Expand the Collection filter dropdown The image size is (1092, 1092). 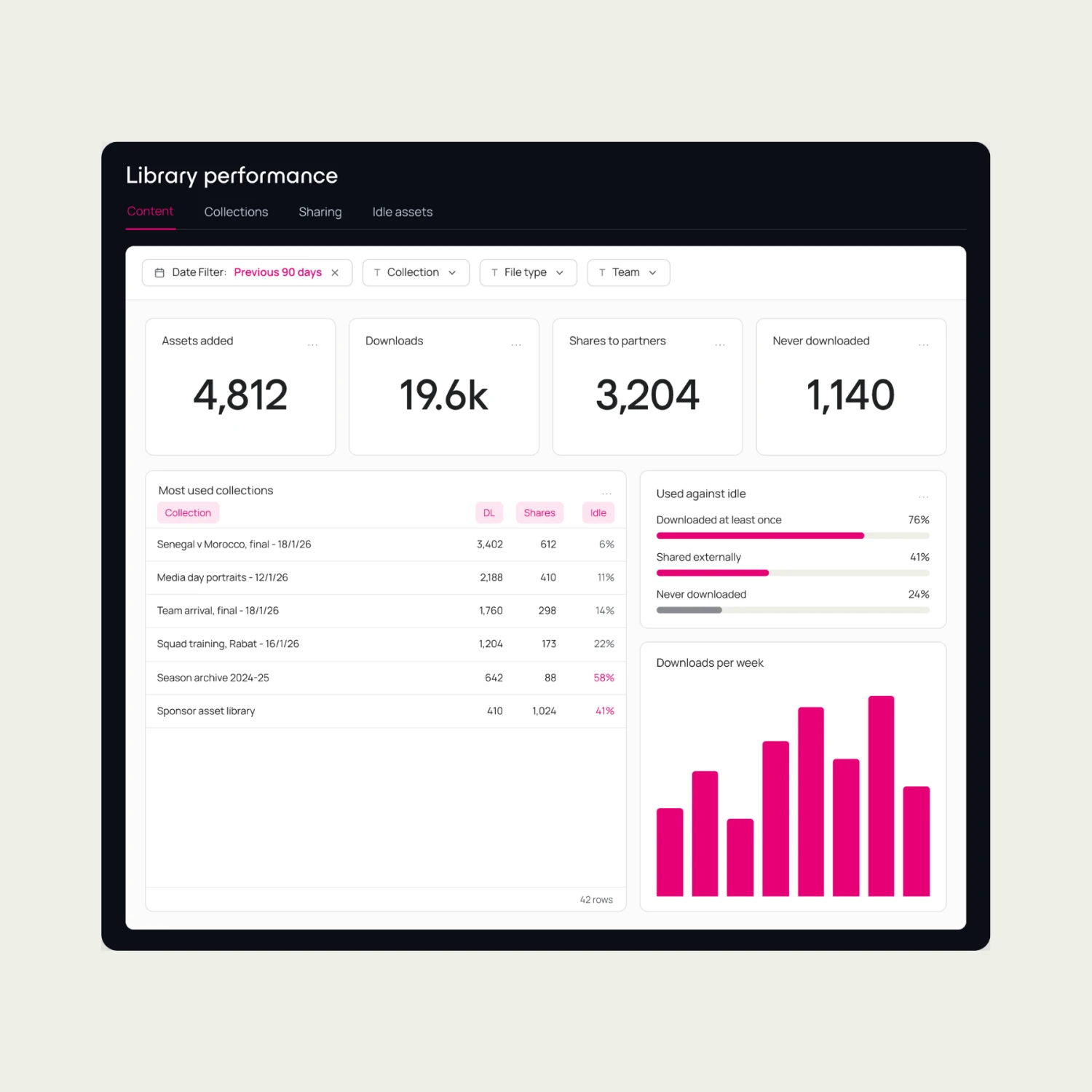click(x=416, y=272)
